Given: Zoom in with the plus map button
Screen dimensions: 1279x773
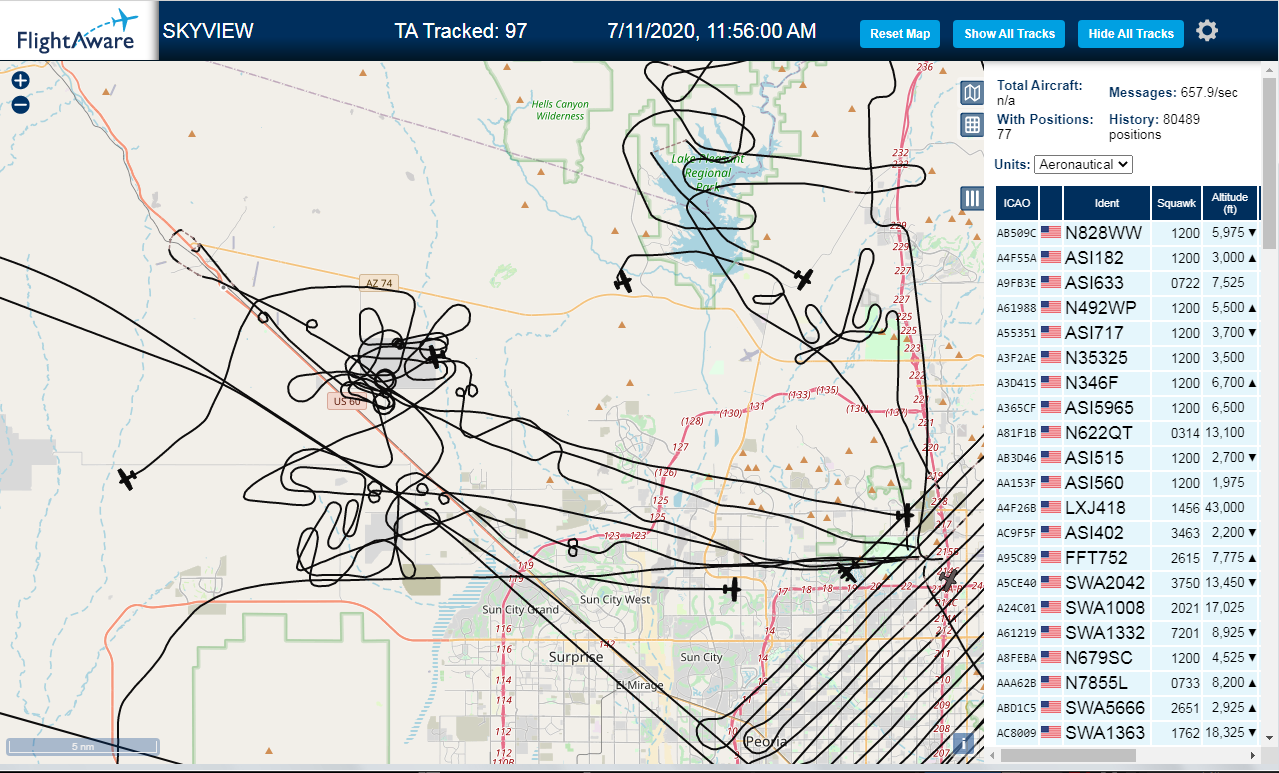Looking at the screenshot, I should click(x=20, y=81).
